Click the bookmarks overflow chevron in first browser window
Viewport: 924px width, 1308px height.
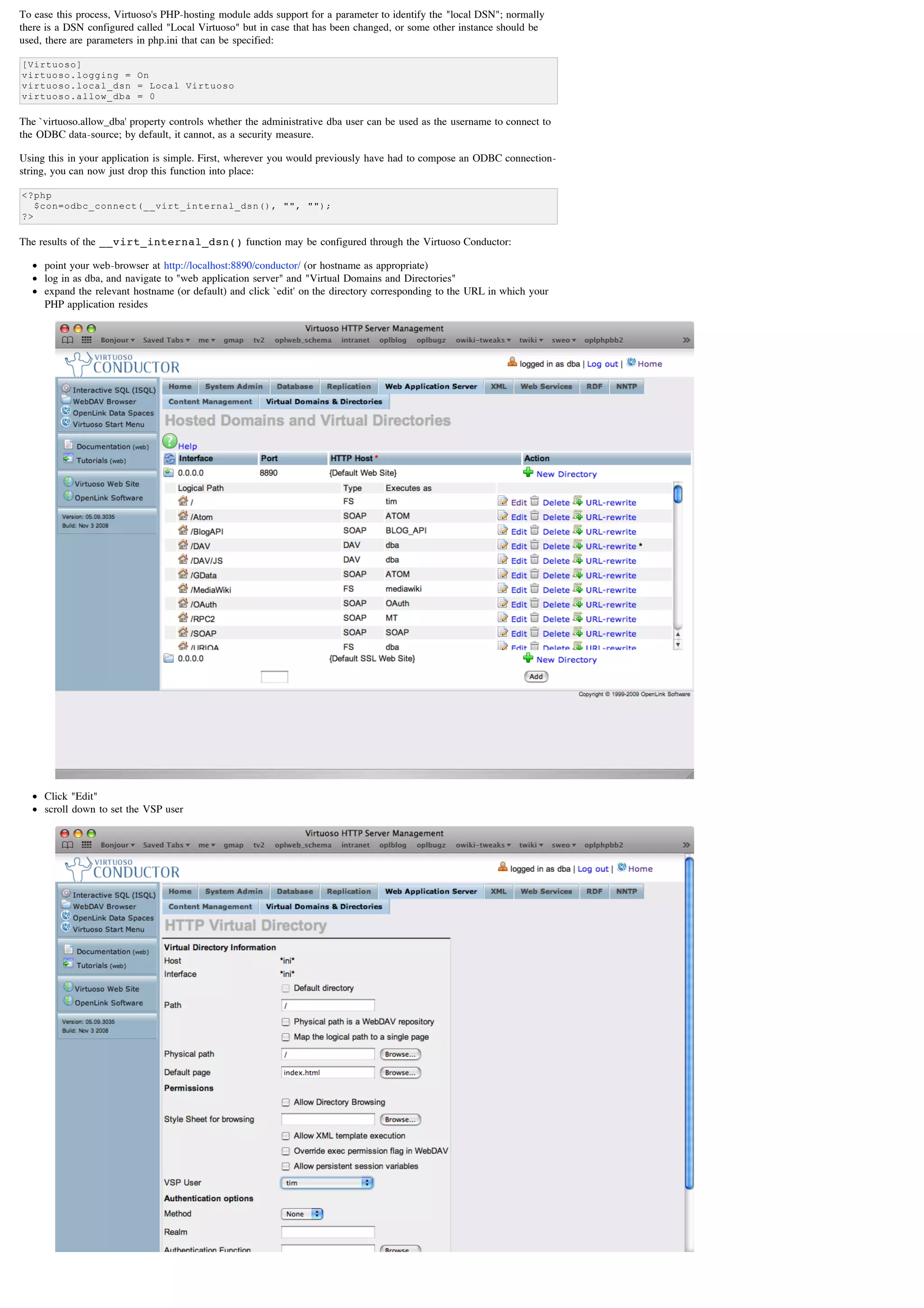tap(686, 340)
